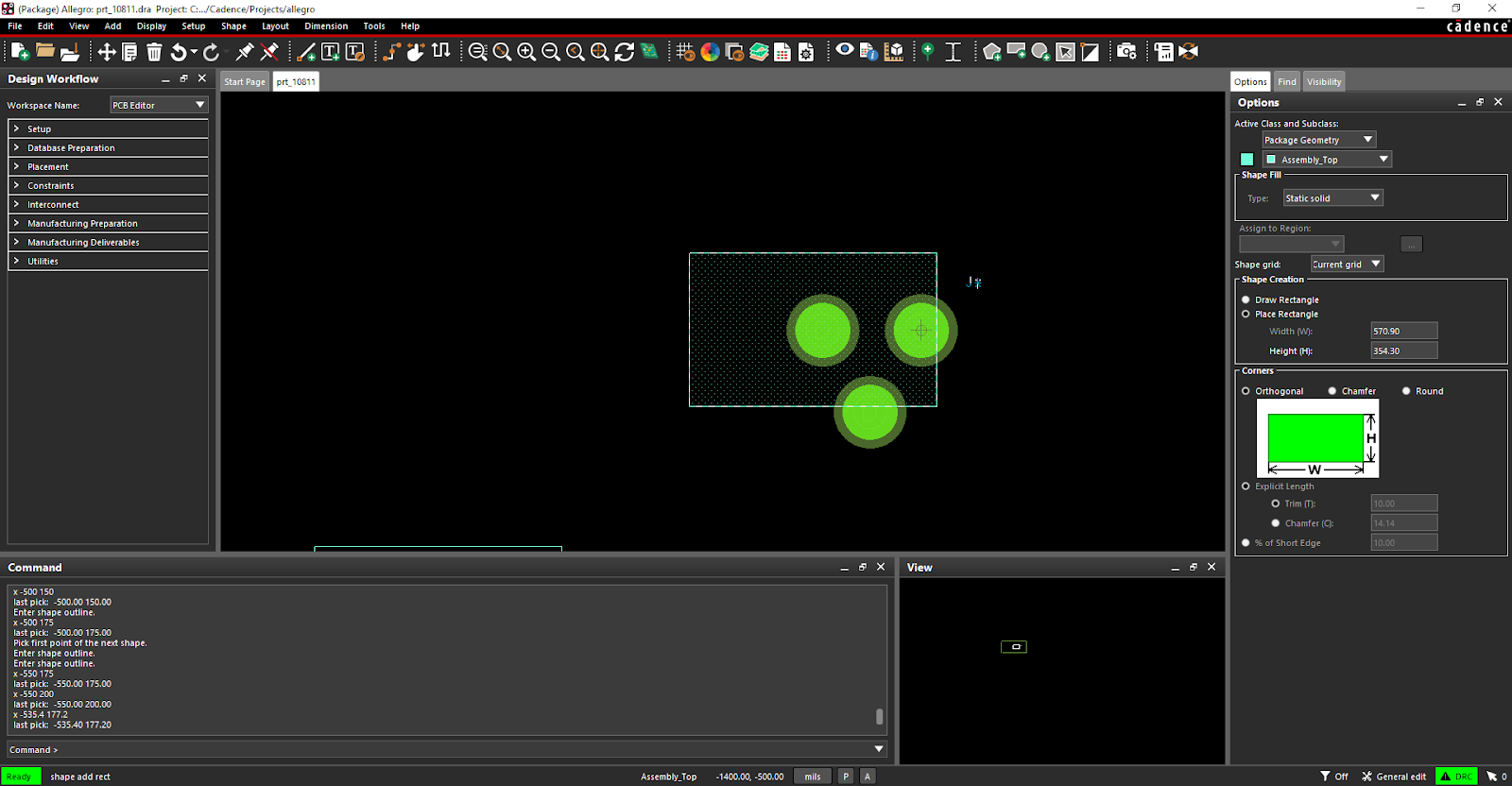Click the Height (H) input field
Viewport: 1512px width, 786px height.
coord(1404,350)
